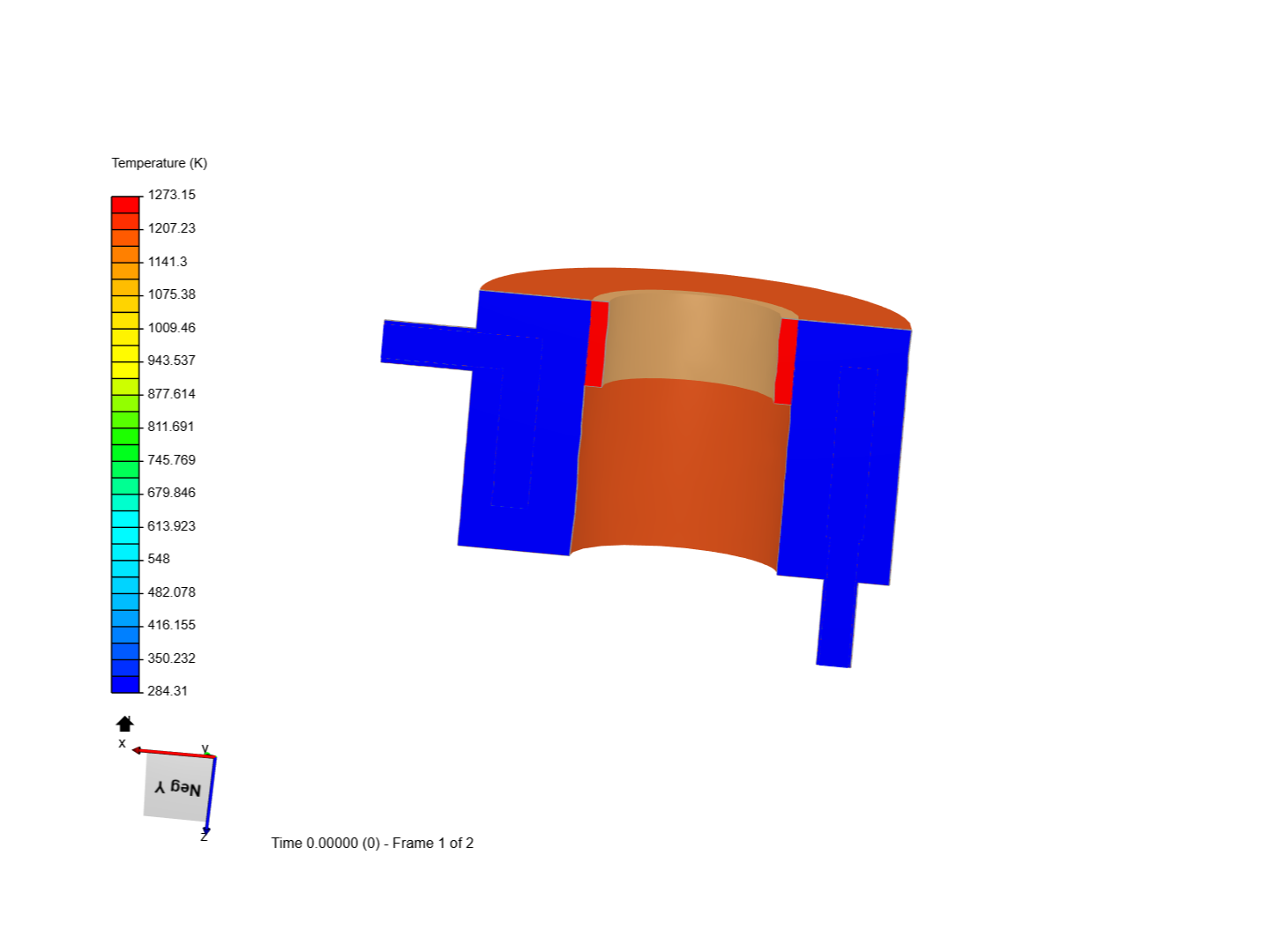Select the Frame 1 of 2 label
The height and width of the screenshot is (952, 1270).
431,843
